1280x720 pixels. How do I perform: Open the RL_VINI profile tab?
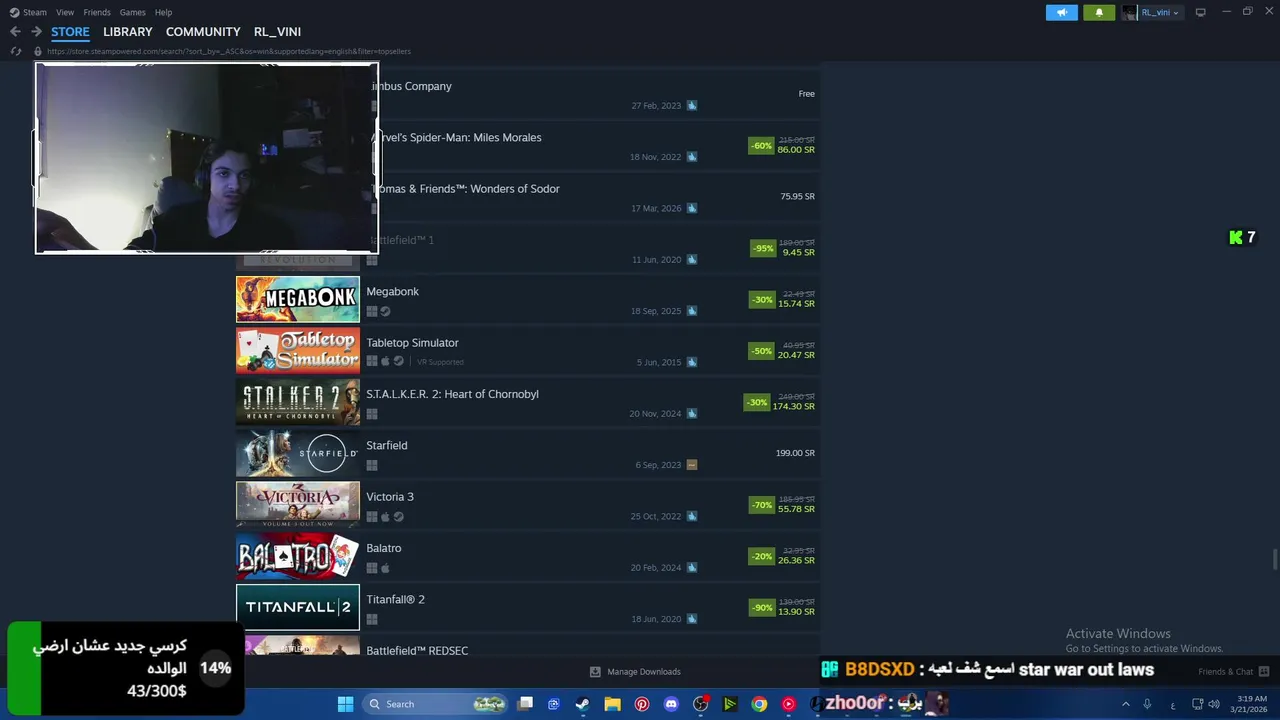[x=277, y=32]
